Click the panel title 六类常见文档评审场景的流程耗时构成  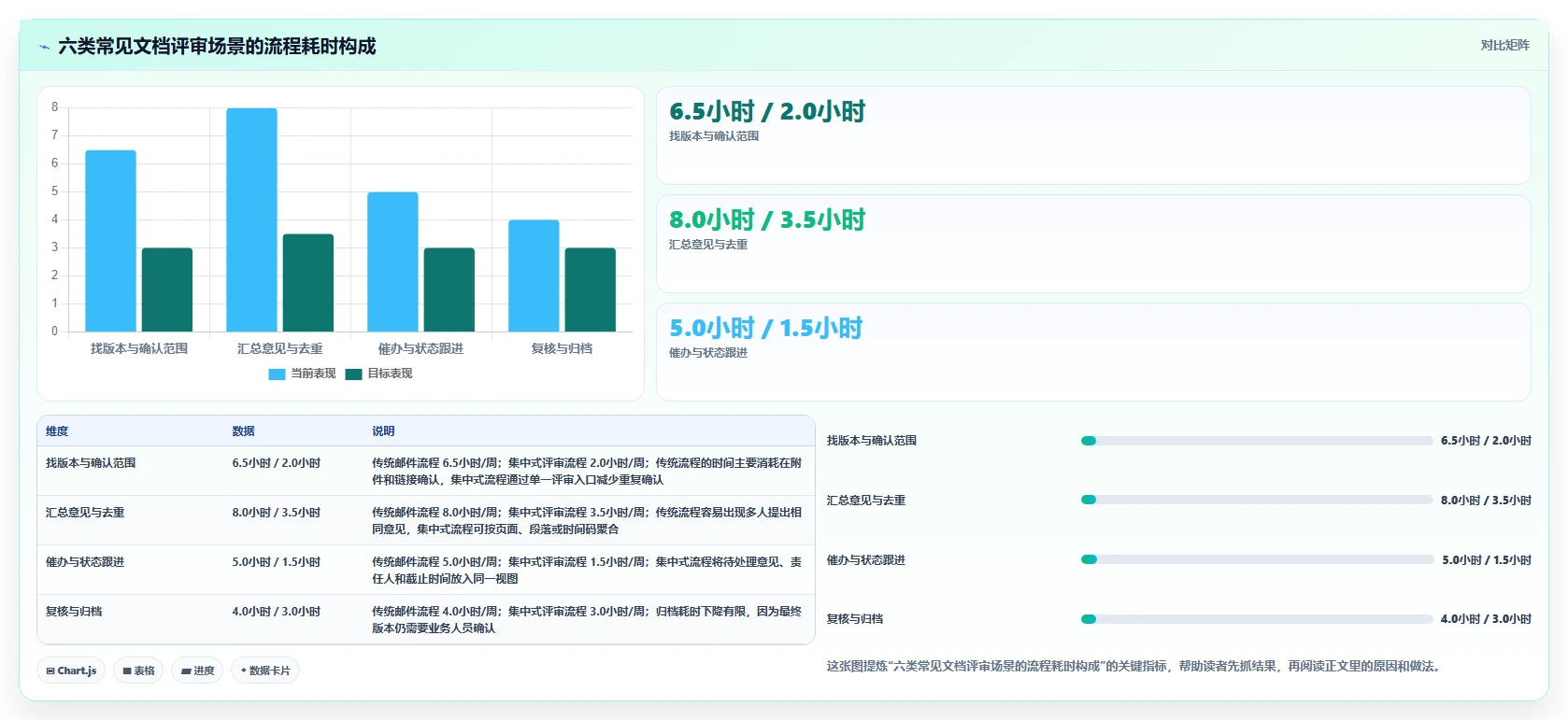pyautogui.click(x=217, y=47)
